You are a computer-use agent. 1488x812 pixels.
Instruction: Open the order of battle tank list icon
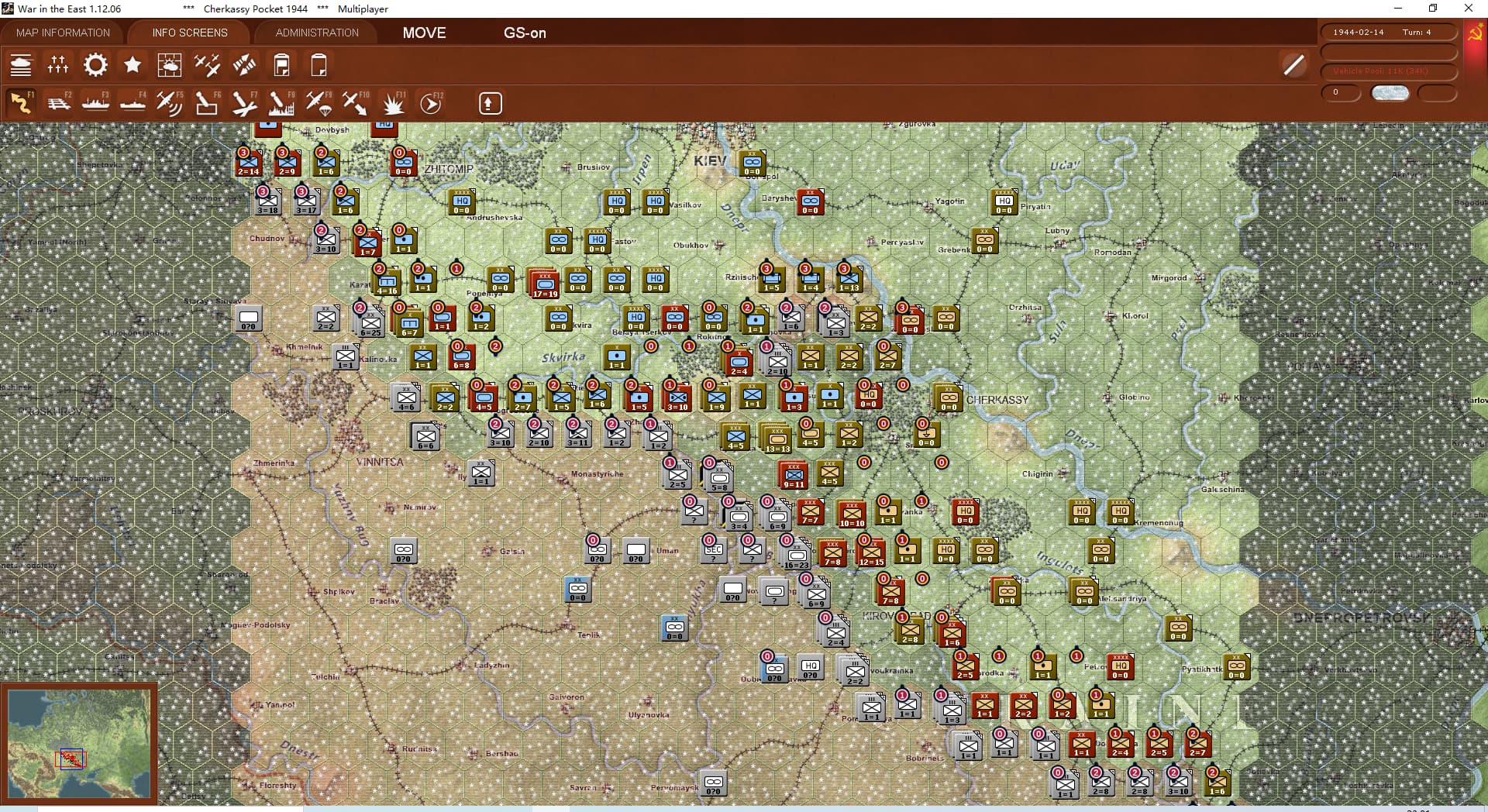21,65
